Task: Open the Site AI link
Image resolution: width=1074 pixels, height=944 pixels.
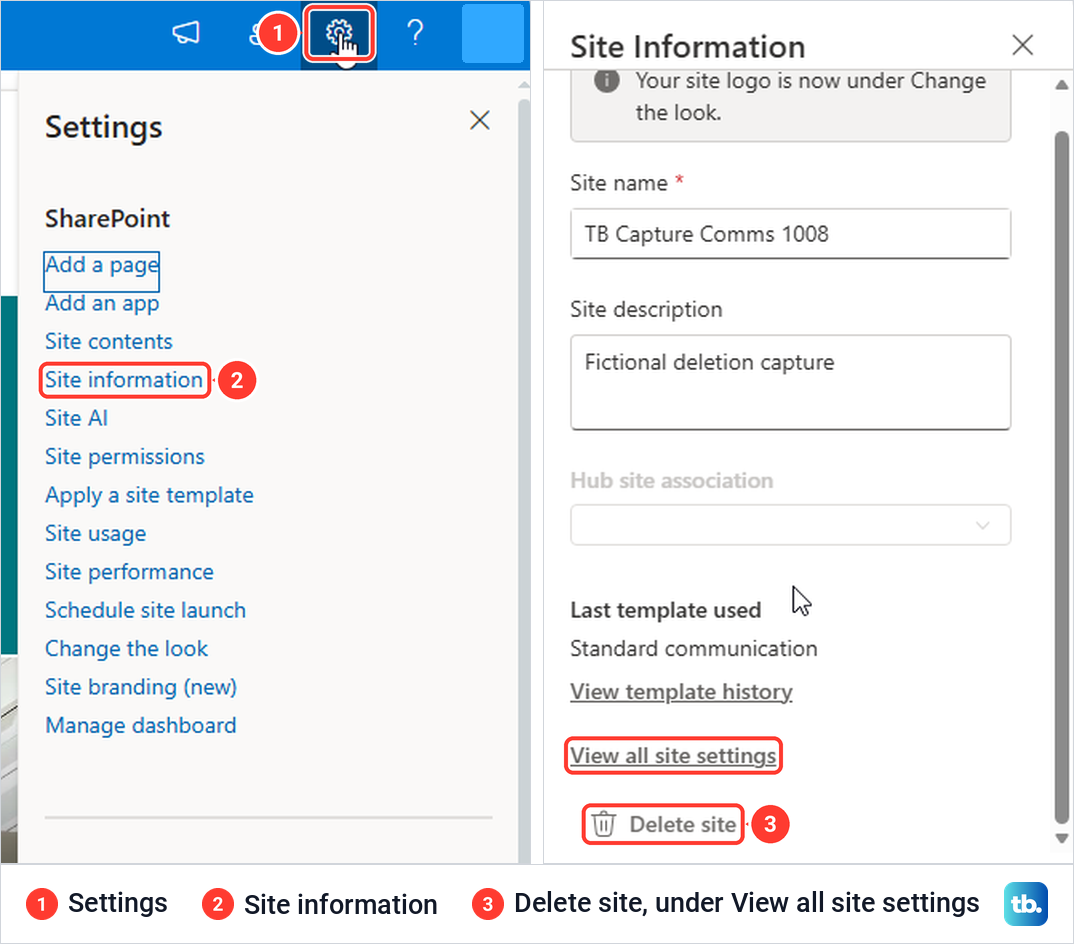Action: click(77, 418)
